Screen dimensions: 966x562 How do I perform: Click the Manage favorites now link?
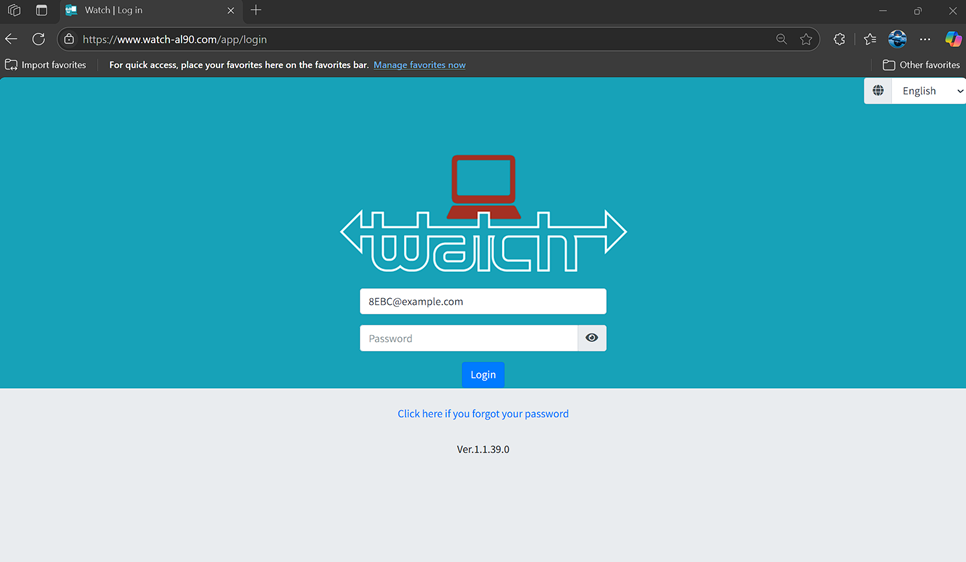tap(419, 65)
